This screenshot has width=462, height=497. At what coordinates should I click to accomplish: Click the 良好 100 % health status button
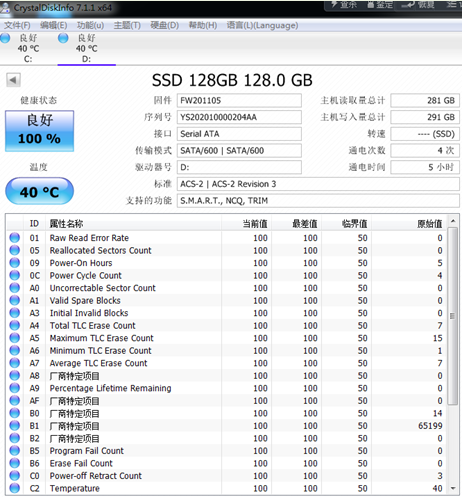click(x=39, y=131)
